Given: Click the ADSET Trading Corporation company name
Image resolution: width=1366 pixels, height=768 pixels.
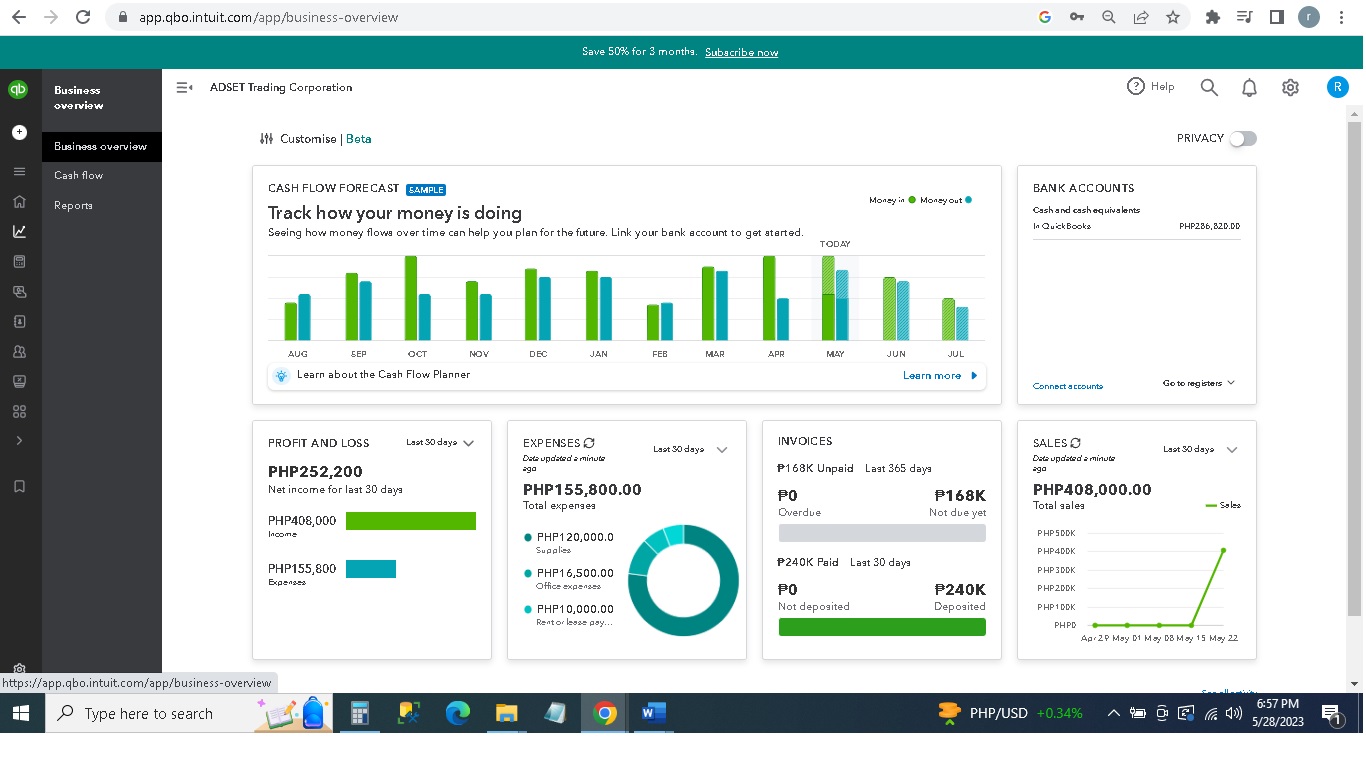Looking at the screenshot, I should (x=281, y=87).
